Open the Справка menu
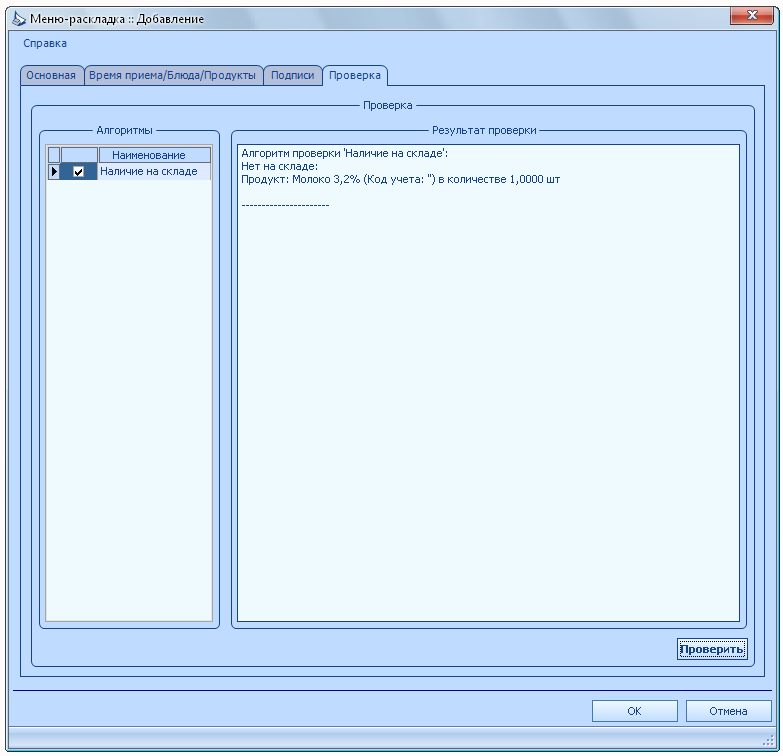Image resolution: width=783 pixels, height=756 pixels. tap(45, 43)
